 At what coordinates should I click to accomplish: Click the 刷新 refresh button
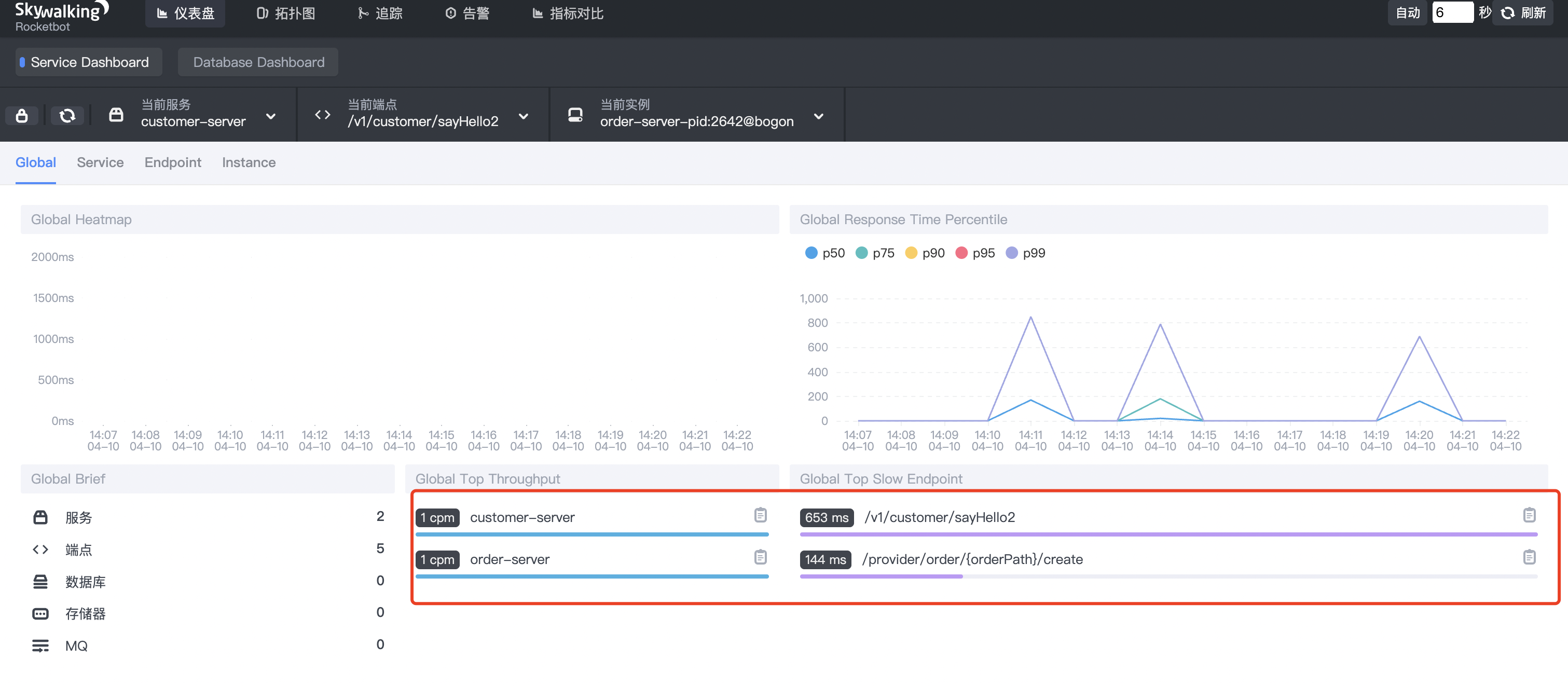1524,13
